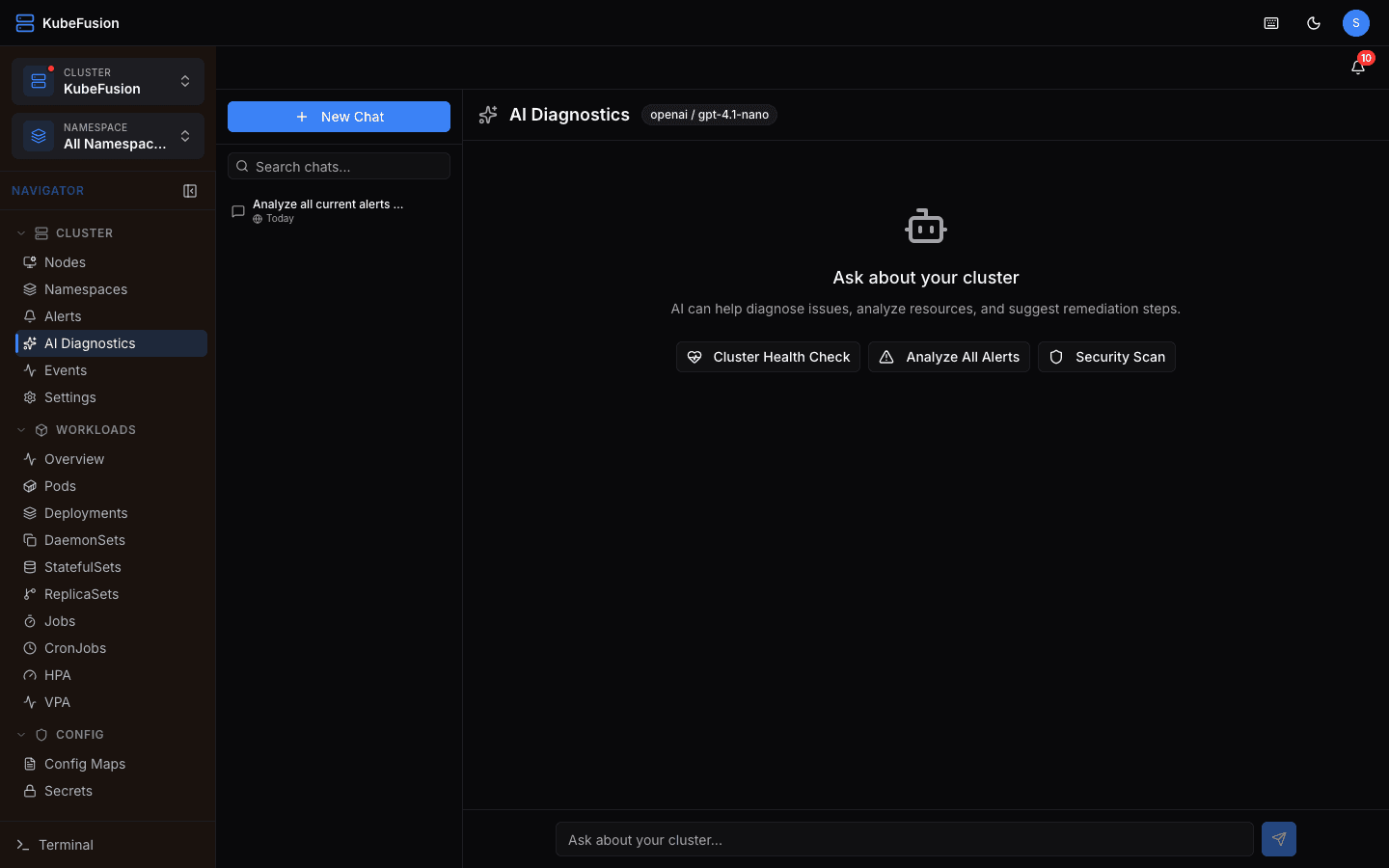The width and height of the screenshot is (1389, 868).
Task: Click the keyboard shortcuts icon in the top bar
Action: click(x=1270, y=22)
